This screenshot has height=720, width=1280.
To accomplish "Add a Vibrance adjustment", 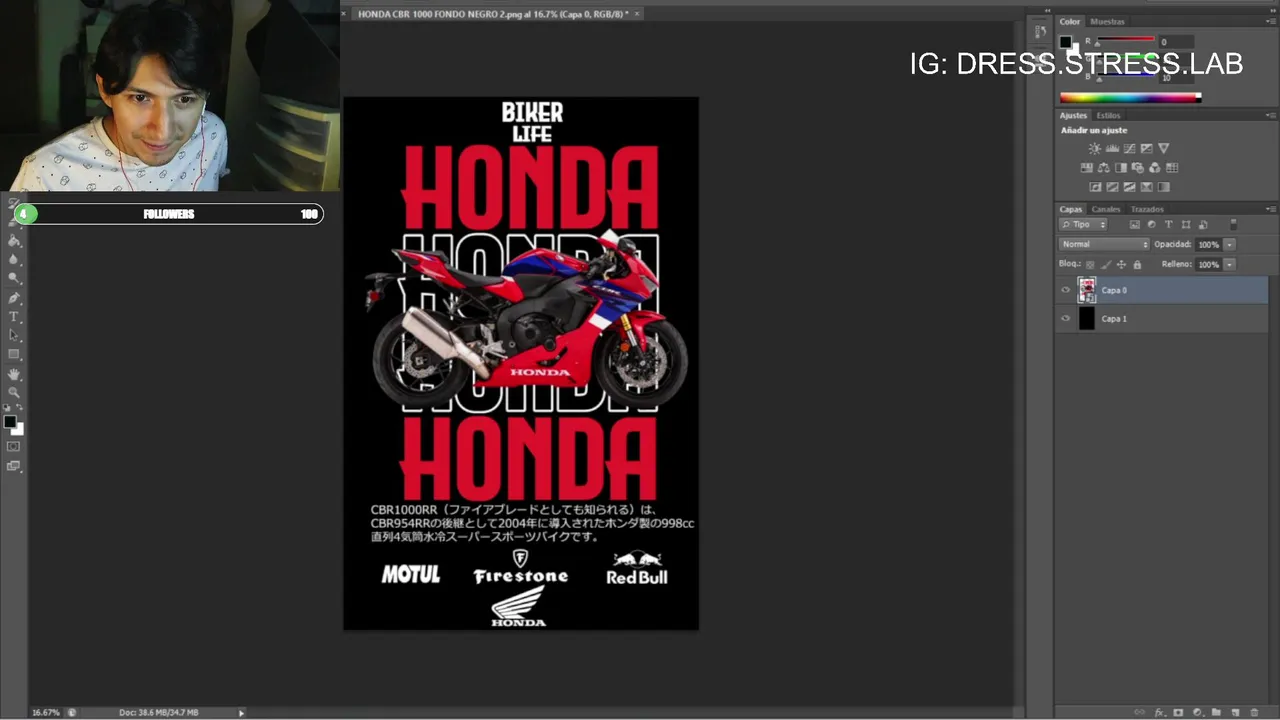I will pos(1164,148).
